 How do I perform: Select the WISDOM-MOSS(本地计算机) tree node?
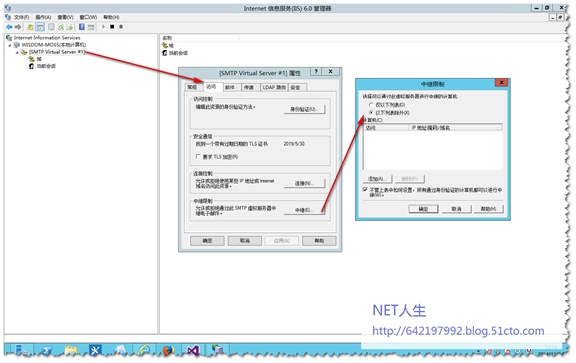(x=53, y=45)
